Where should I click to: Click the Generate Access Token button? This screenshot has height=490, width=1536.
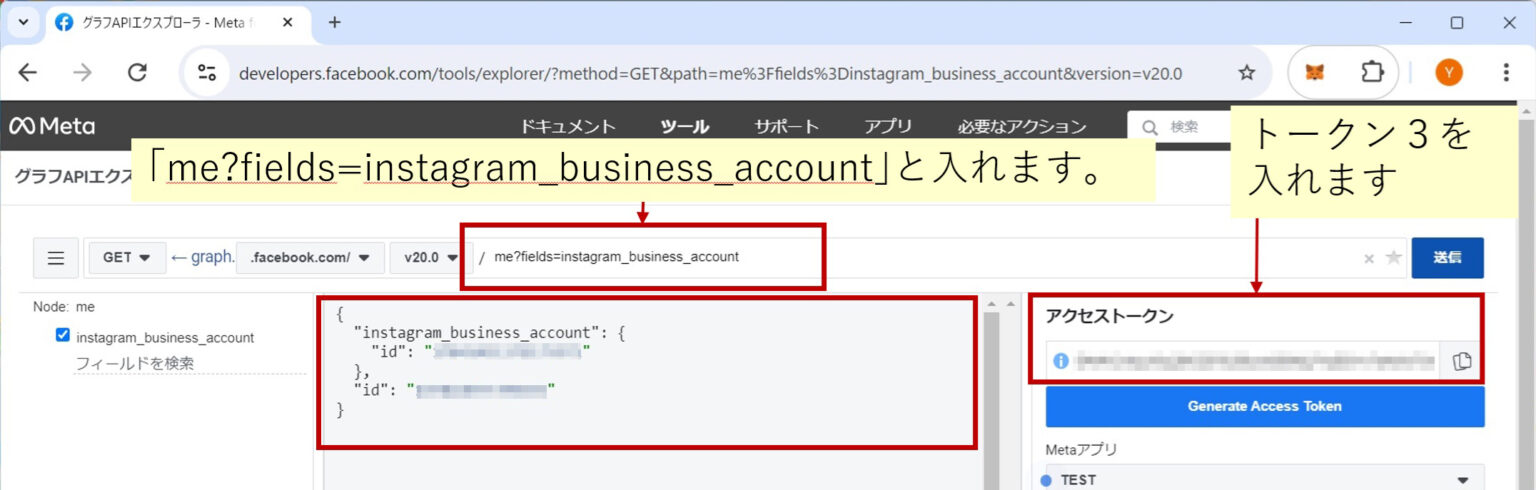[1264, 406]
